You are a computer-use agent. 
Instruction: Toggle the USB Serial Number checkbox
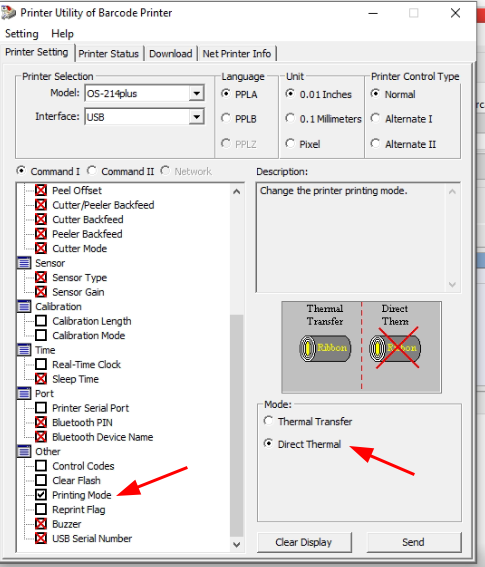(x=41, y=538)
